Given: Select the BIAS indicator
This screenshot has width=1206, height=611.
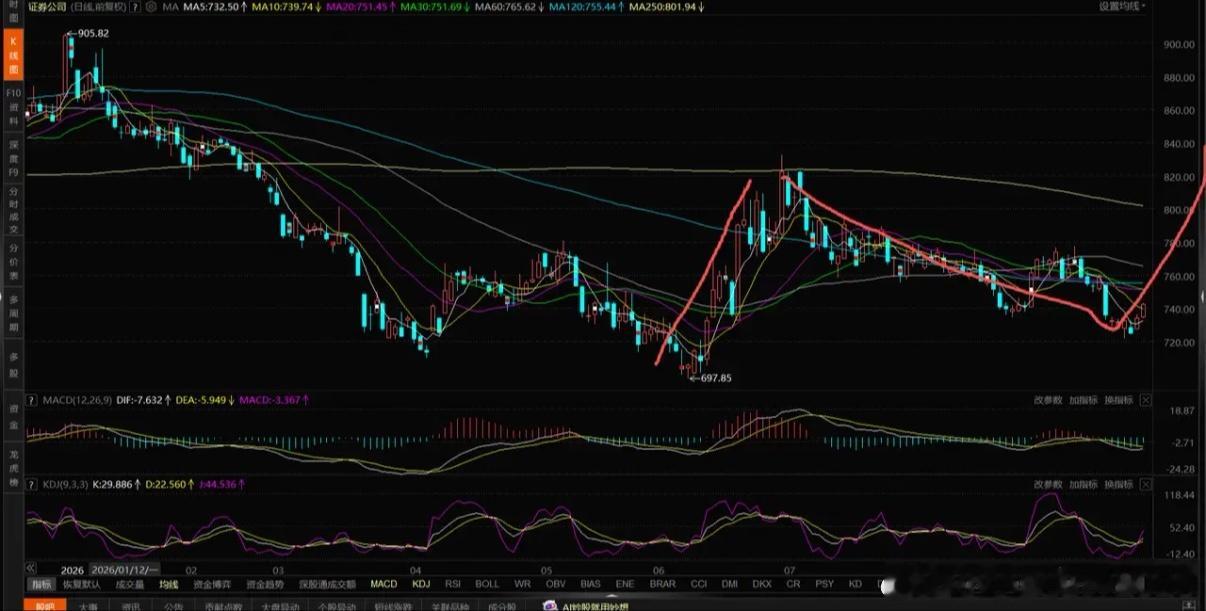Looking at the screenshot, I should (590, 584).
